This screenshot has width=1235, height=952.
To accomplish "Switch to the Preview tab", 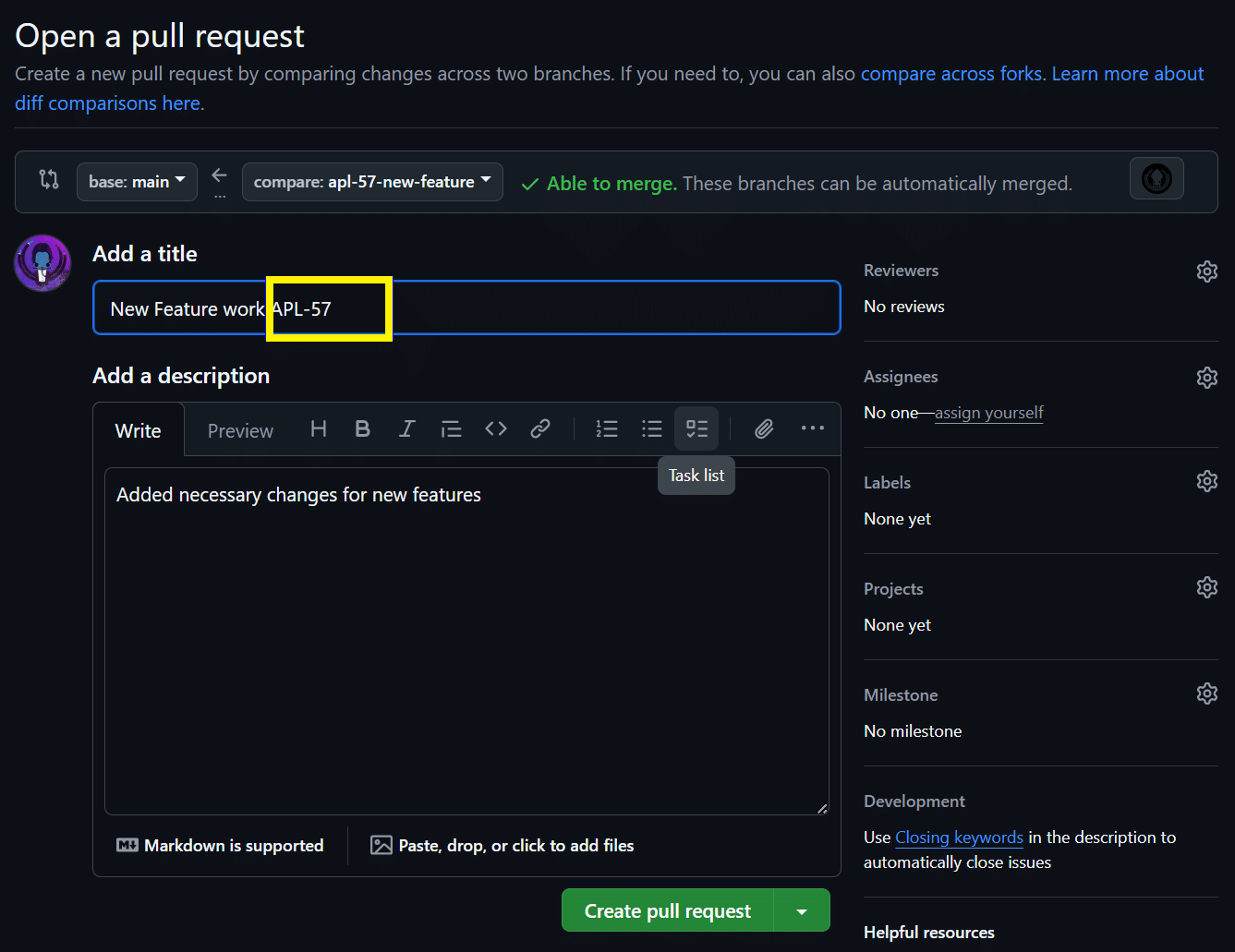I will [239, 430].
